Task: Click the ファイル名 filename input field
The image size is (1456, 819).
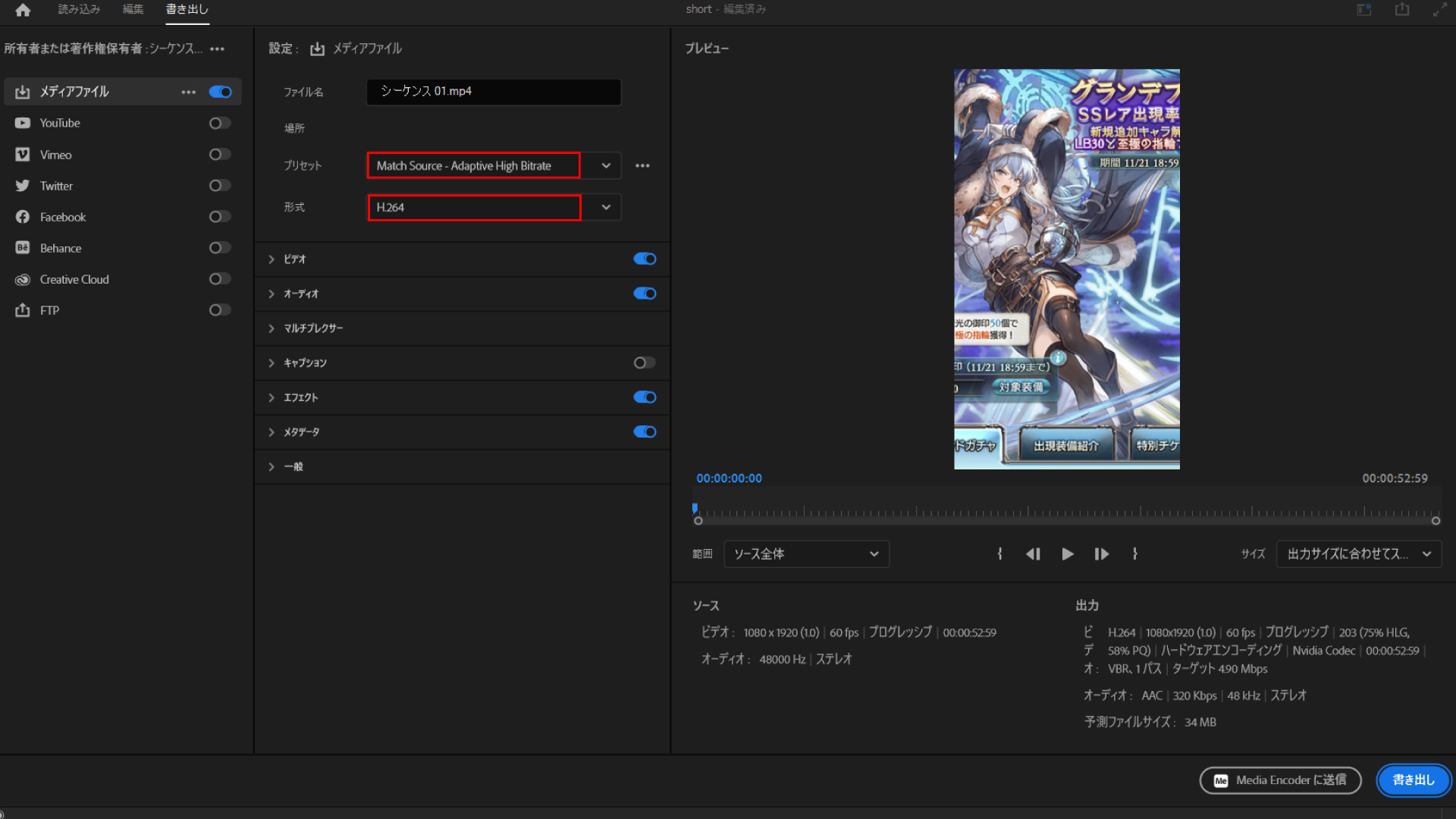Action: point(493,92)
